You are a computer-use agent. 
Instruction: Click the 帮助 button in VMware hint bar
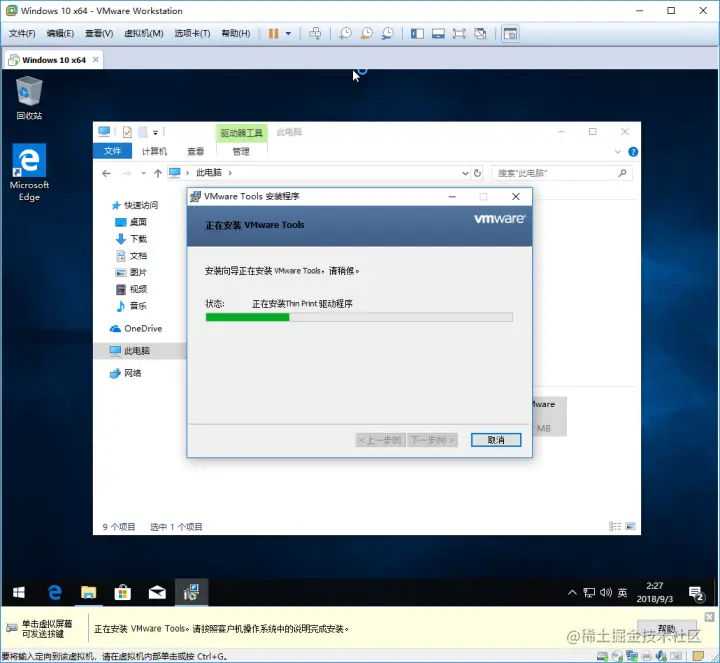tap(666, 629)
